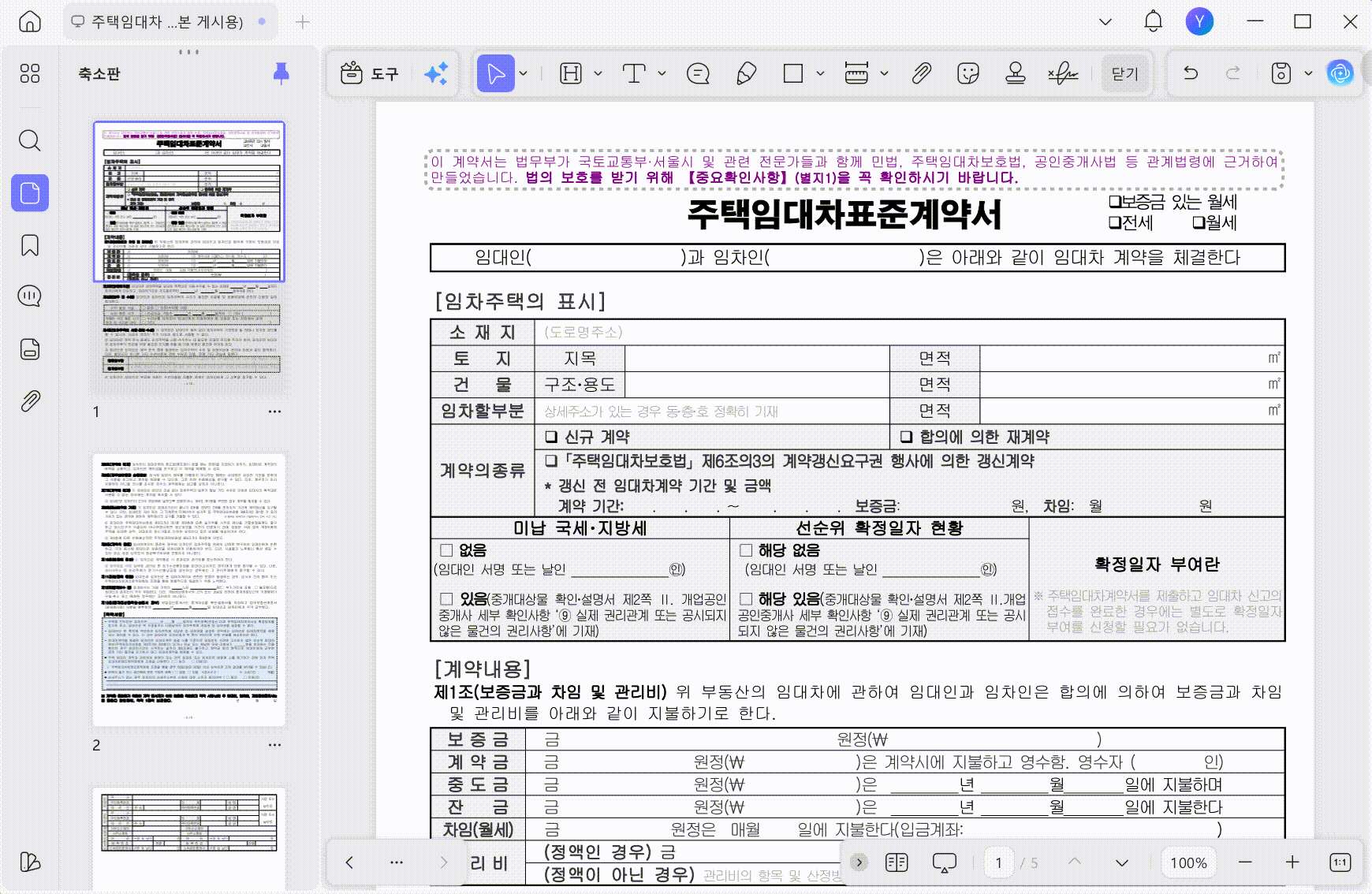Zoom in with the plus button
Screen dimensions: 1372x894
point(1292,862)
